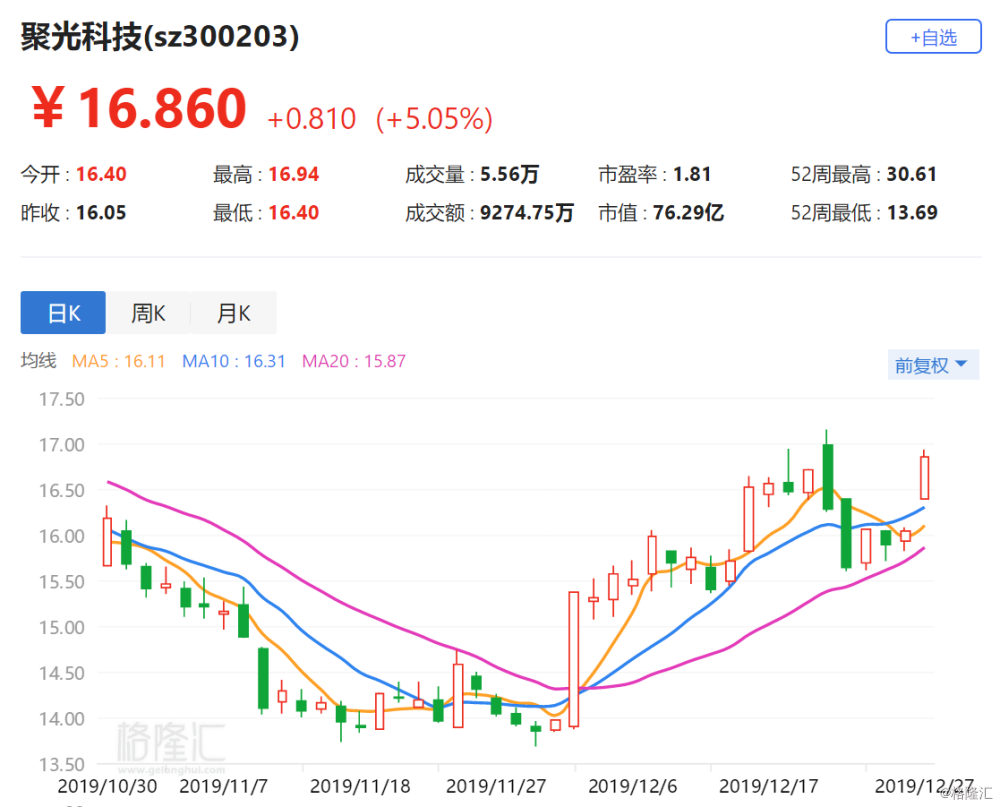The width and height of the screenshot is (1000, 807).
Task: Click the tall red candlestick rising from 14.00
Action: coord(574,658)
